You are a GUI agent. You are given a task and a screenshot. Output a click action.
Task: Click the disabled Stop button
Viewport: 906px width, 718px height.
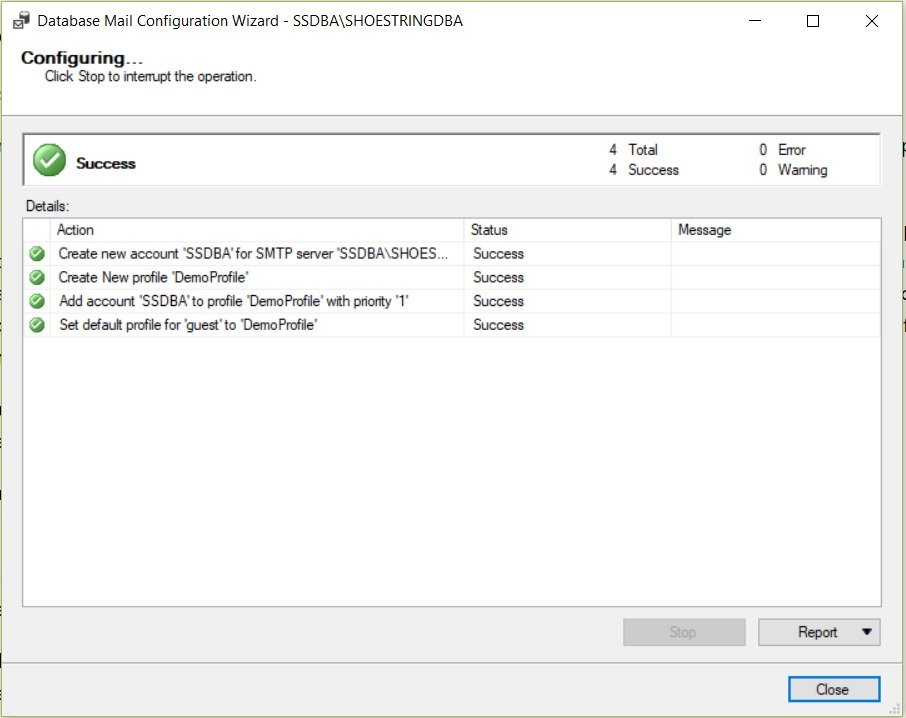click(684, 632)
